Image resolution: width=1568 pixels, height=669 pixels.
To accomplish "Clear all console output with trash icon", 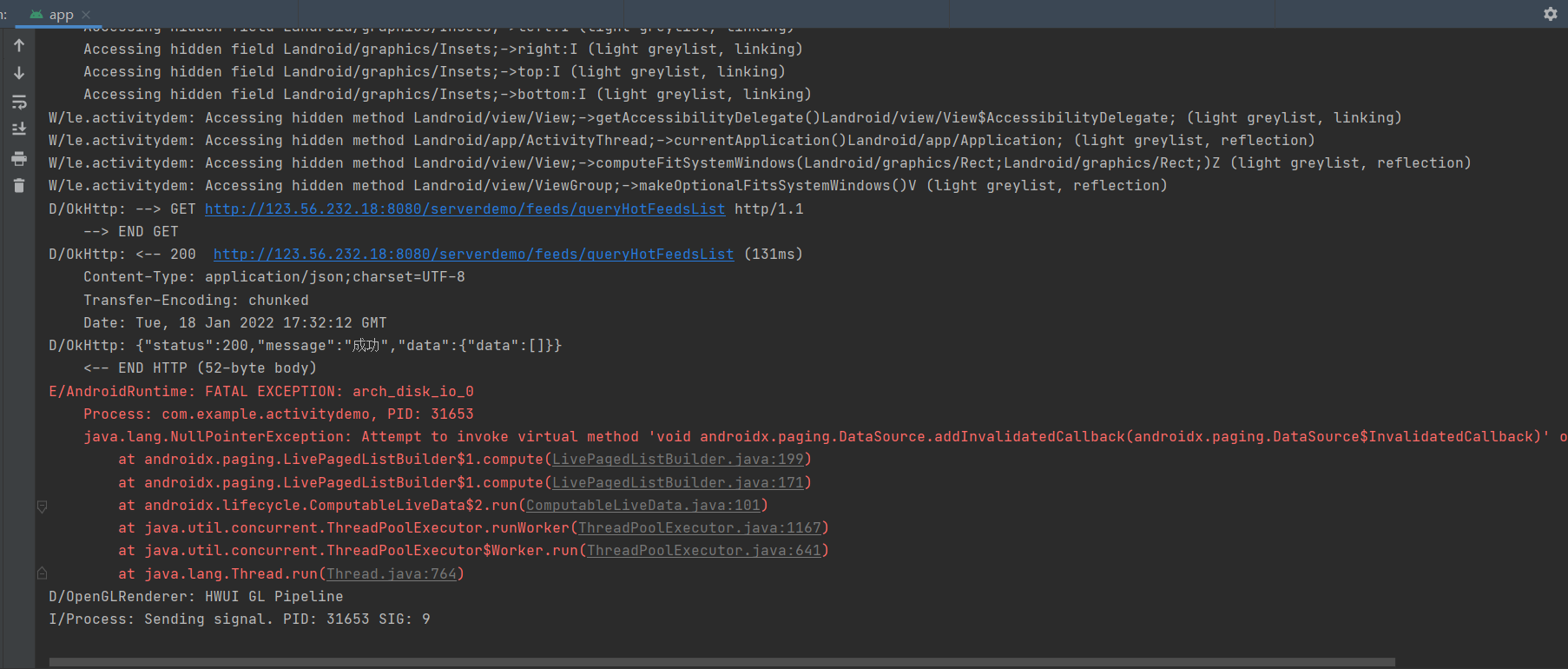I will [x=19, y=185].
